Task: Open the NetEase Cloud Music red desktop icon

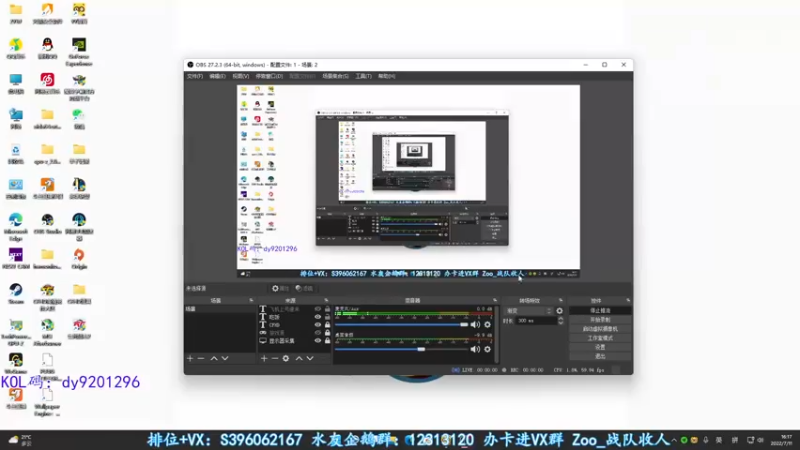Action: tap(47, 84)
